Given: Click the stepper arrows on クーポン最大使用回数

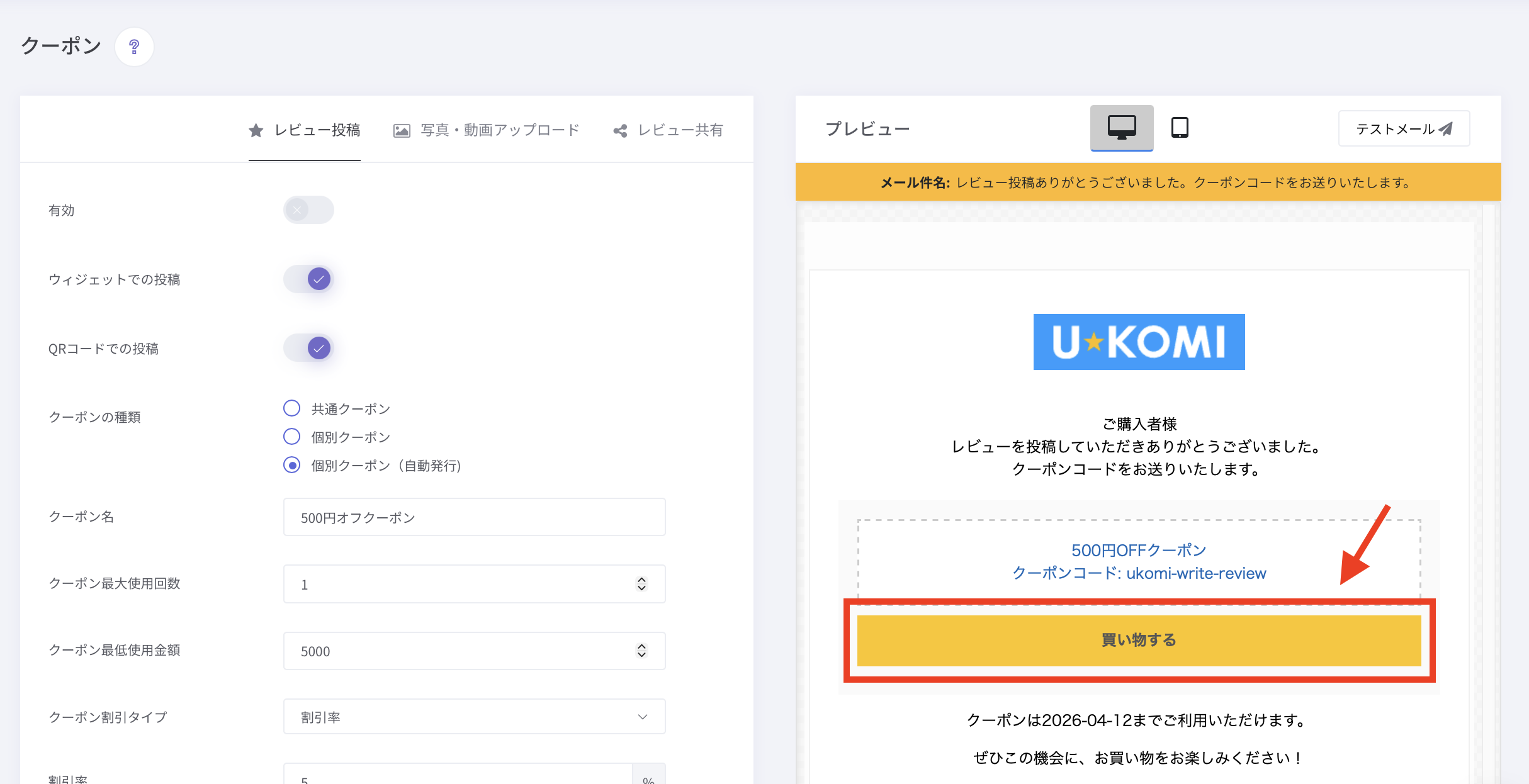Looking at the screenshot, I should click(641, 584).
